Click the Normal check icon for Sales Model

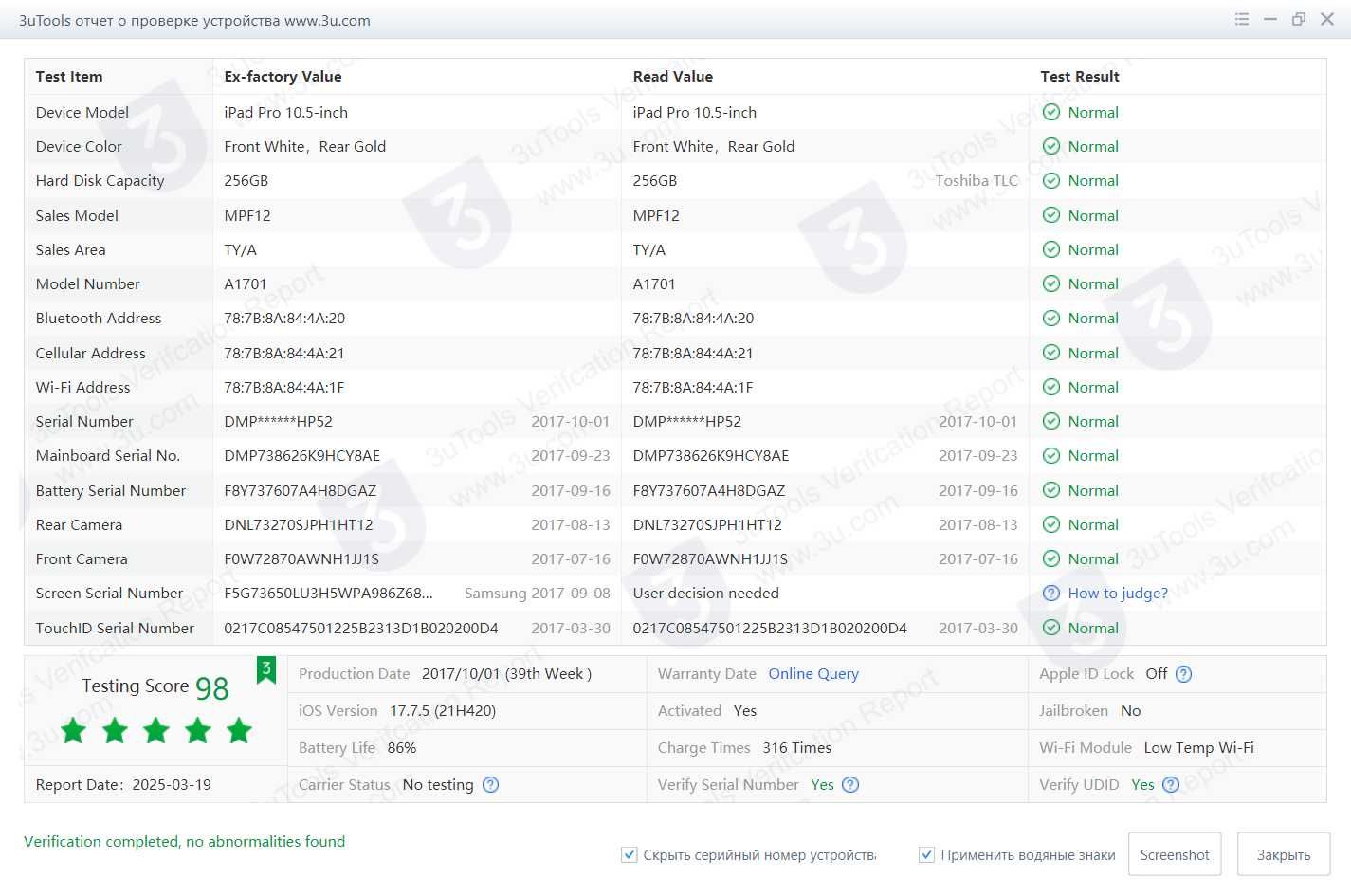click(1051, 215)
